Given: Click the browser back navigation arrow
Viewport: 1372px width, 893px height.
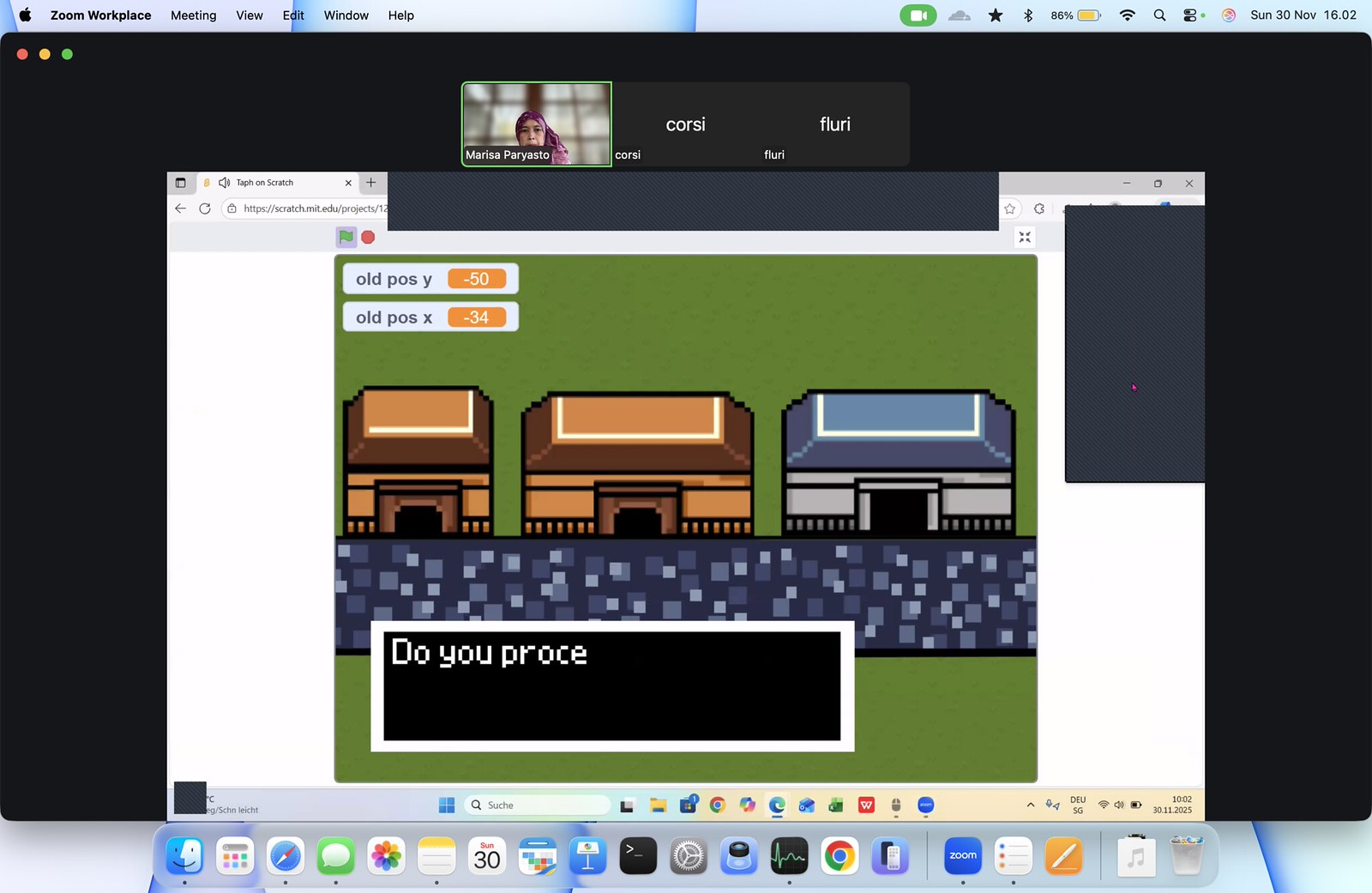Looking at the screenshot, I should point(180,208).
